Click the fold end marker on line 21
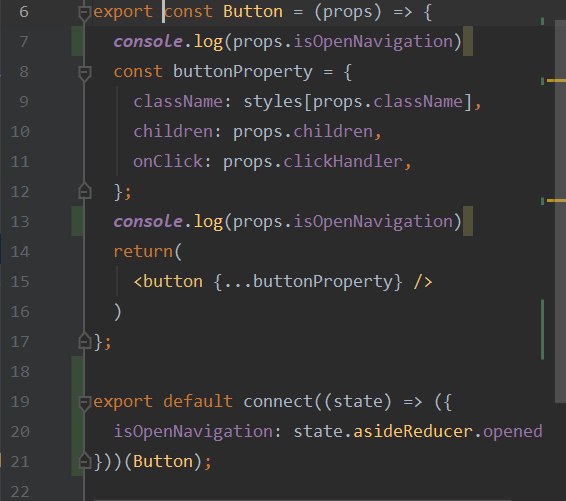Viewport: 566px width, 501px height. (84, 461)
